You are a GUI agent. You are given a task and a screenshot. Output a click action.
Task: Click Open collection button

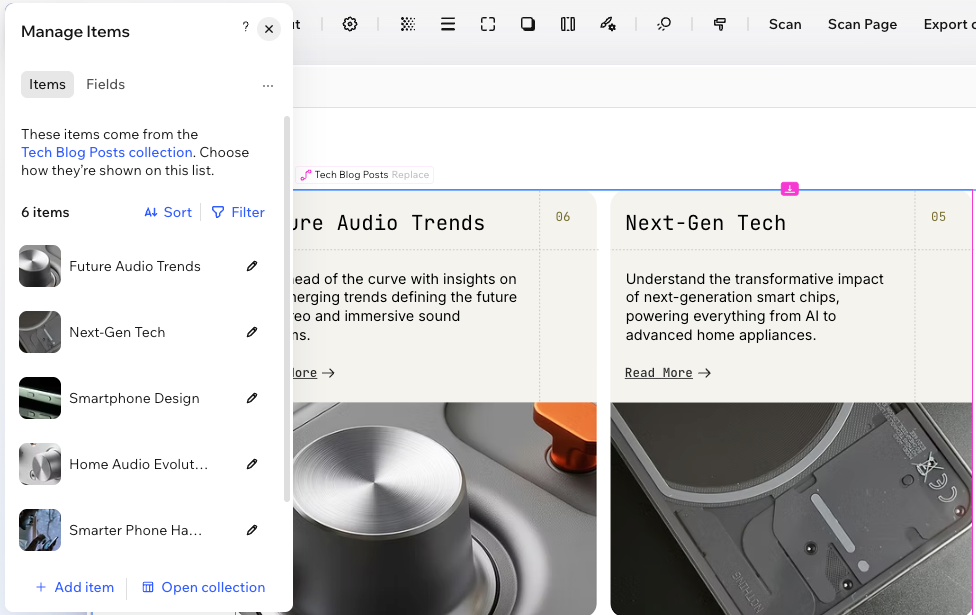(x=204, y=587)
